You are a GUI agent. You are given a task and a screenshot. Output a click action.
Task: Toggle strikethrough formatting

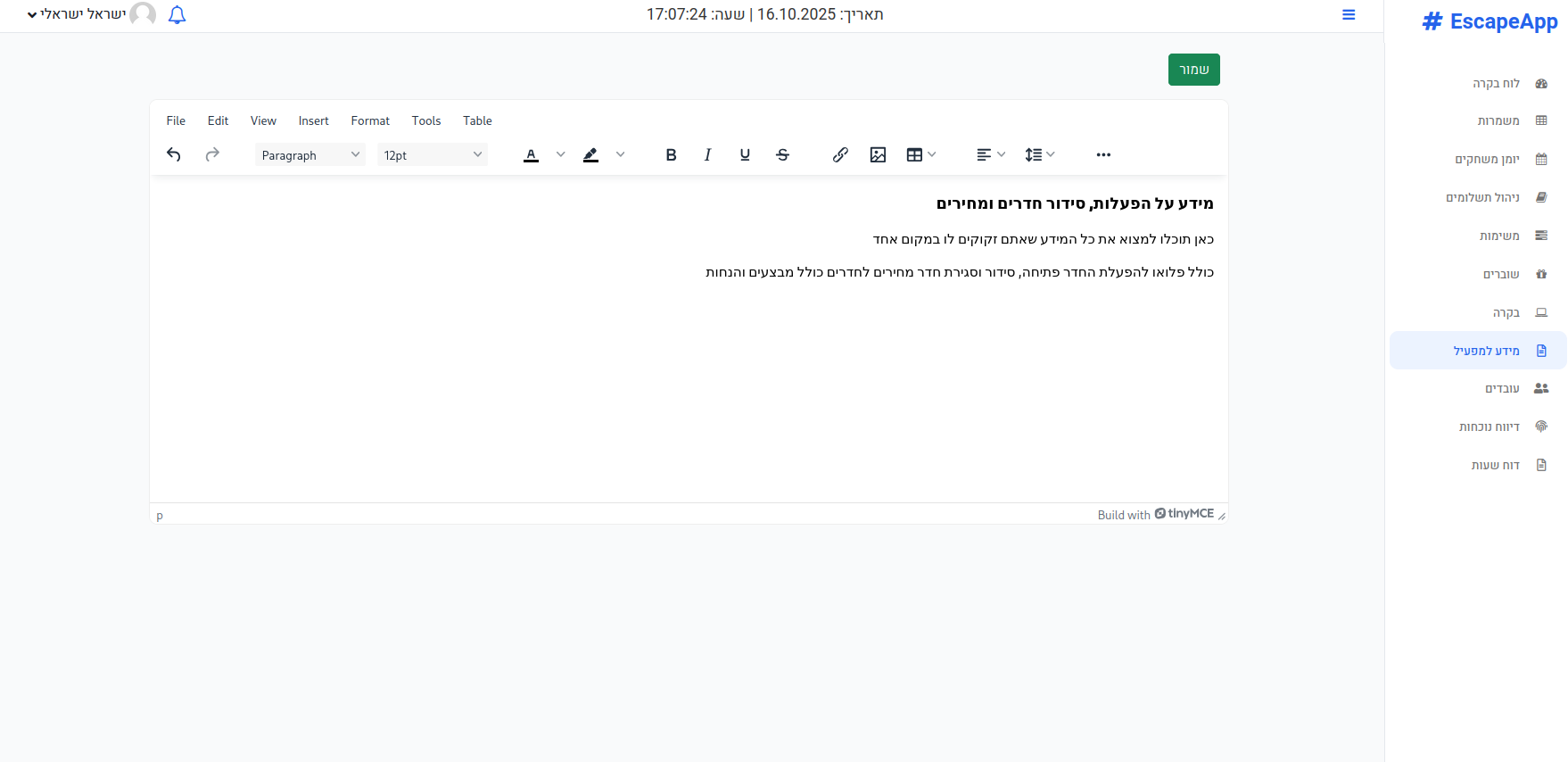pyautogui.click(x=782, y=155)
